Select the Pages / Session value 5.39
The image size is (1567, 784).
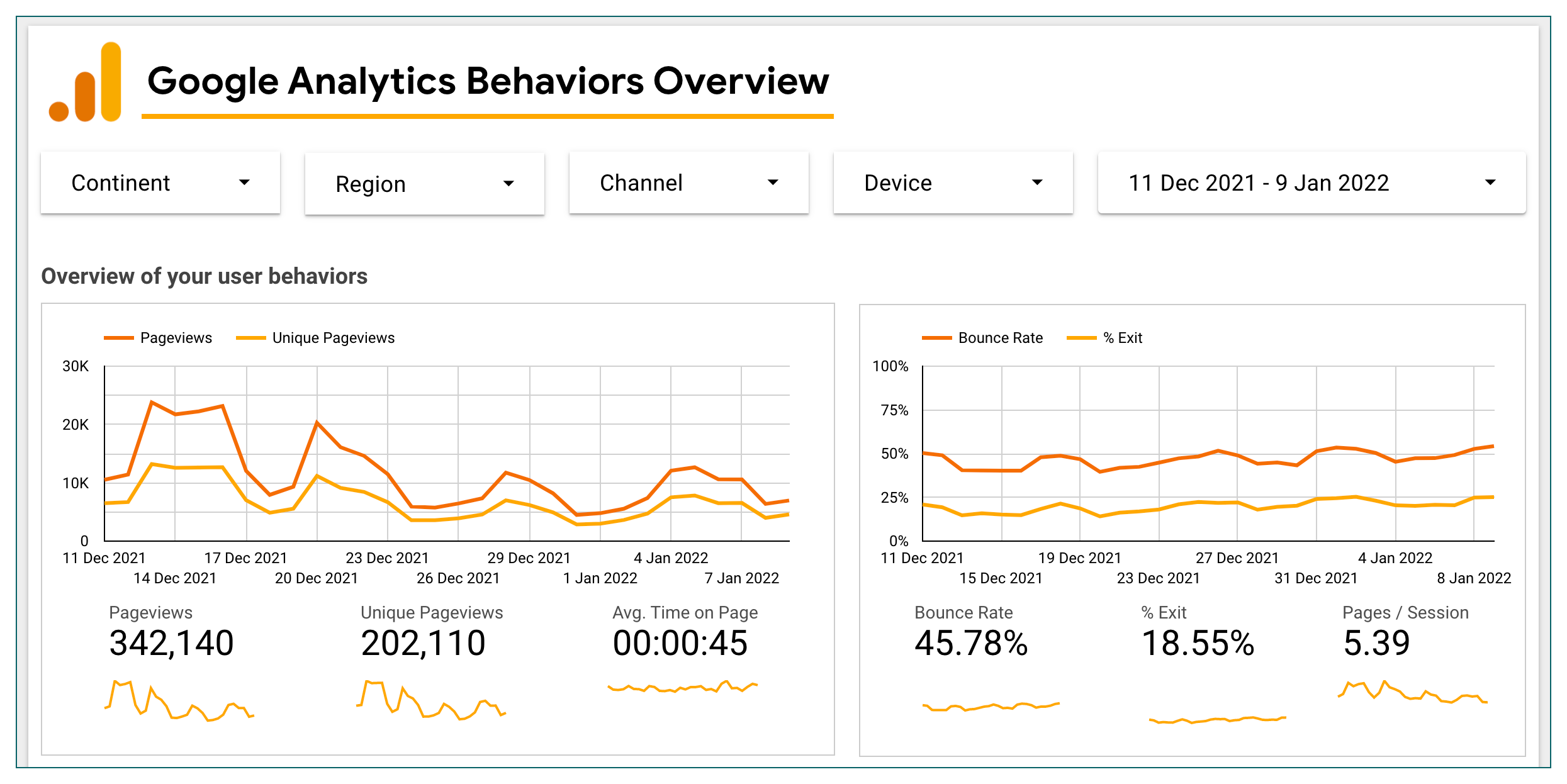(x=1376, y=643)
